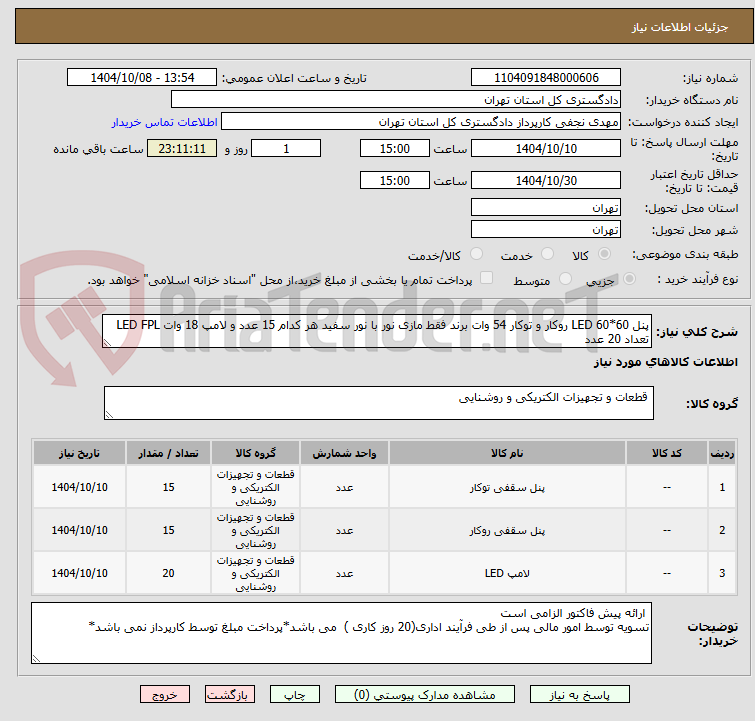This screenshot has width=755, height=721.
Task: Click the ردیف column header
Action: click(722, 453)
